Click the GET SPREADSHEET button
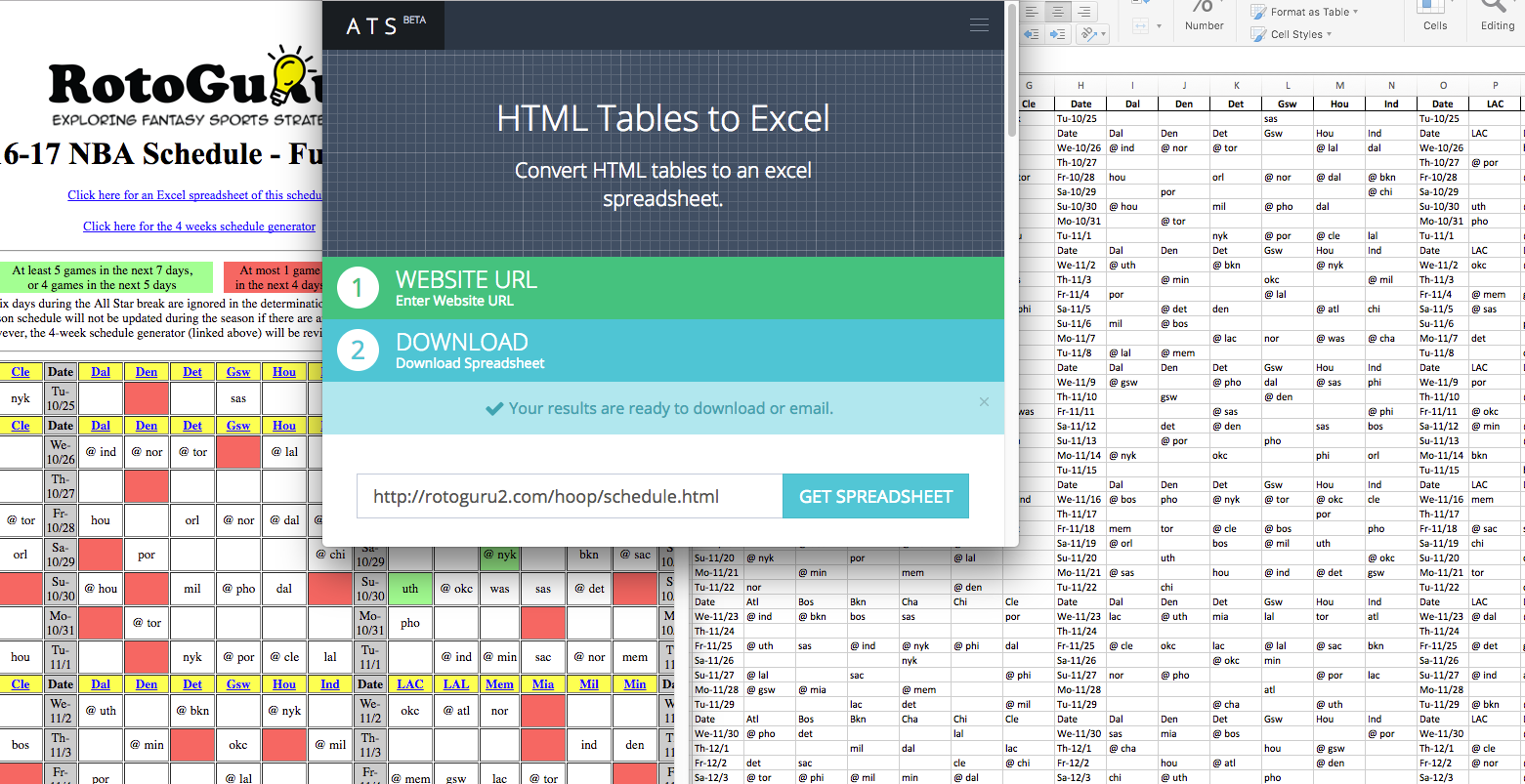This screenshot has width=1525, height=784. 875,496
